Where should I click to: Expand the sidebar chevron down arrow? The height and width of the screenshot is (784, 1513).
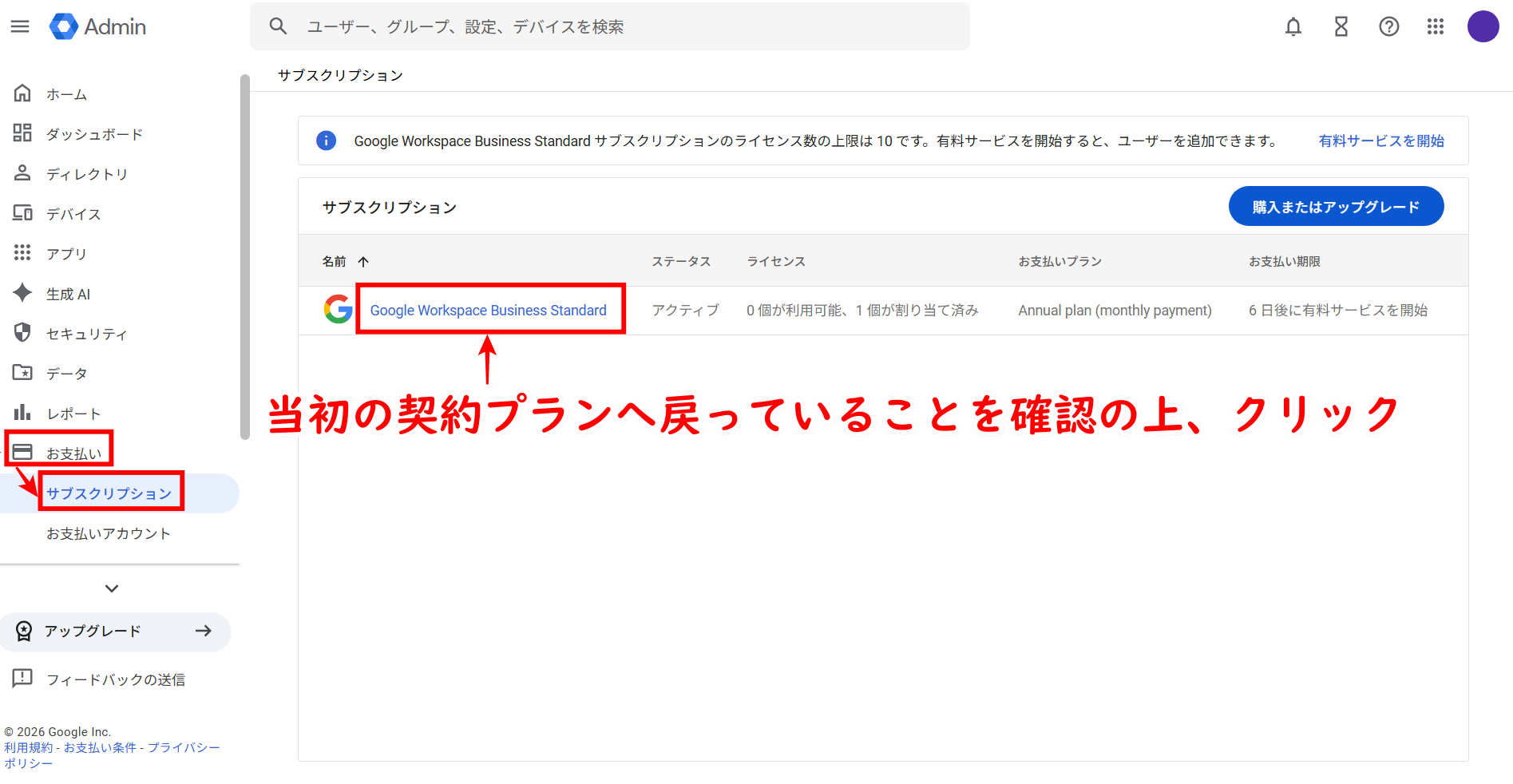point(112,588)
